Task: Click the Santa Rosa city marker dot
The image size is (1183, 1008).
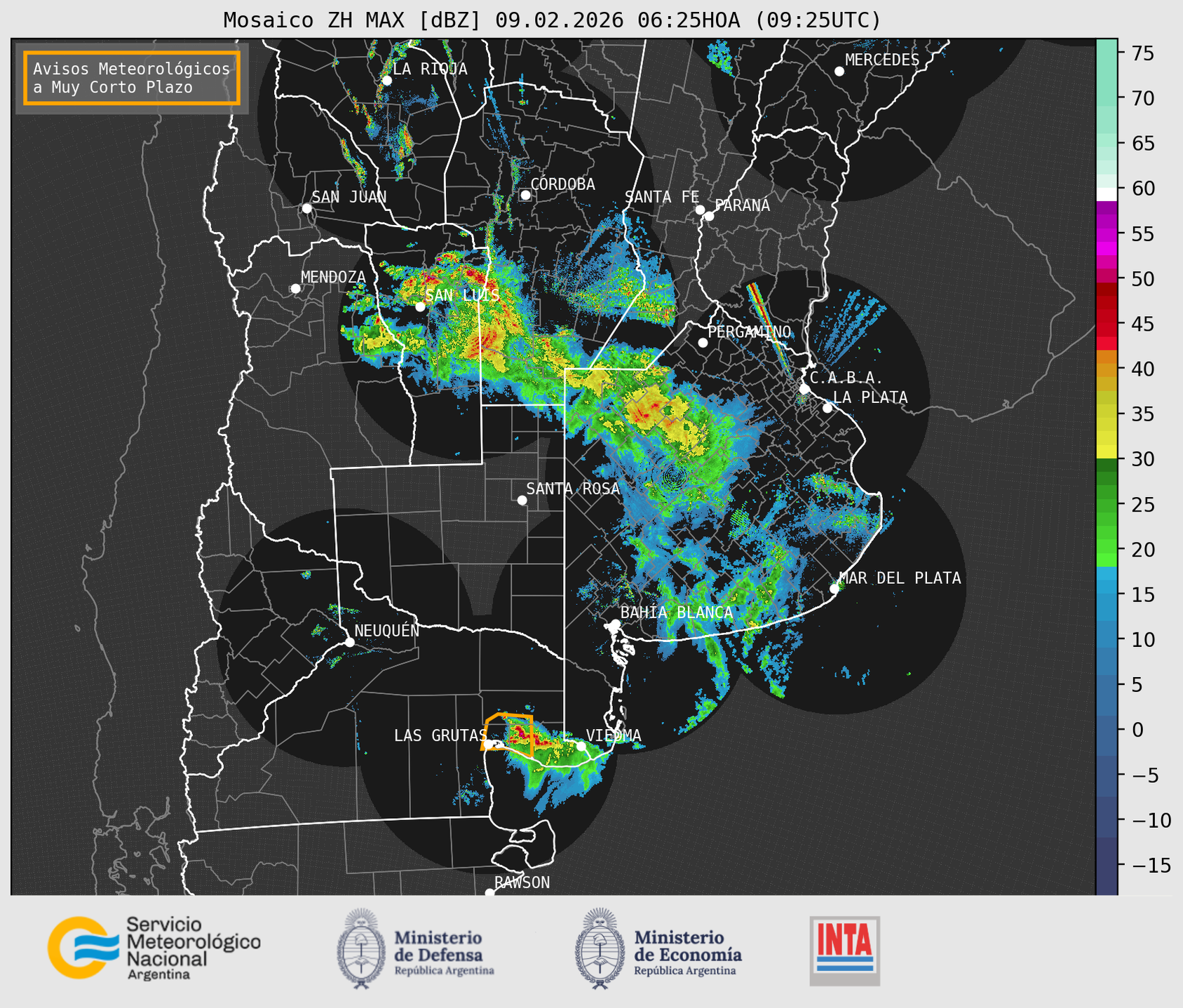Action: click(x=522, y=500)
